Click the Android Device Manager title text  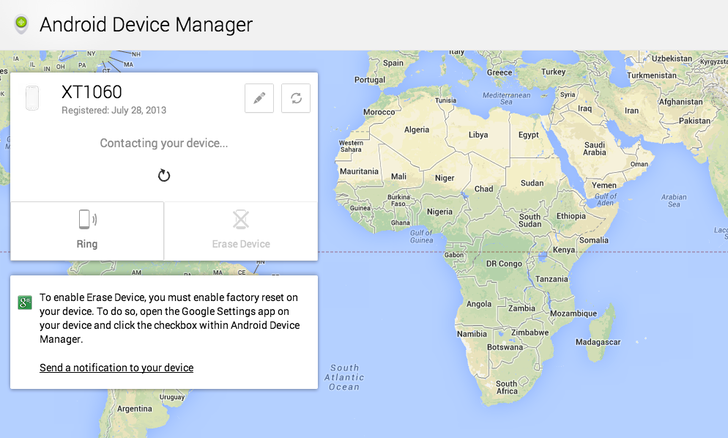[146, 24]
